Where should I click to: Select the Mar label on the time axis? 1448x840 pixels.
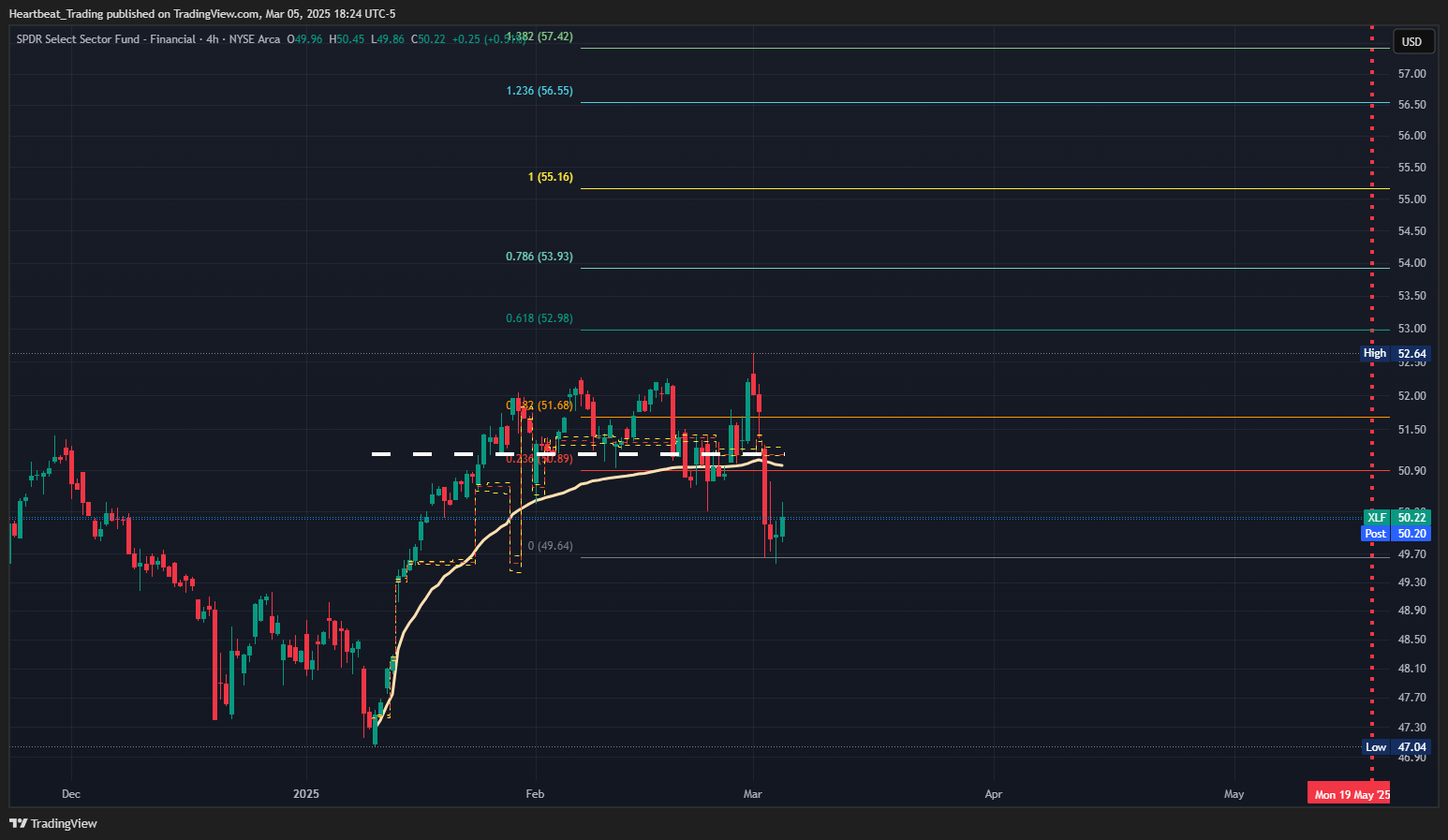pos(753,794)
